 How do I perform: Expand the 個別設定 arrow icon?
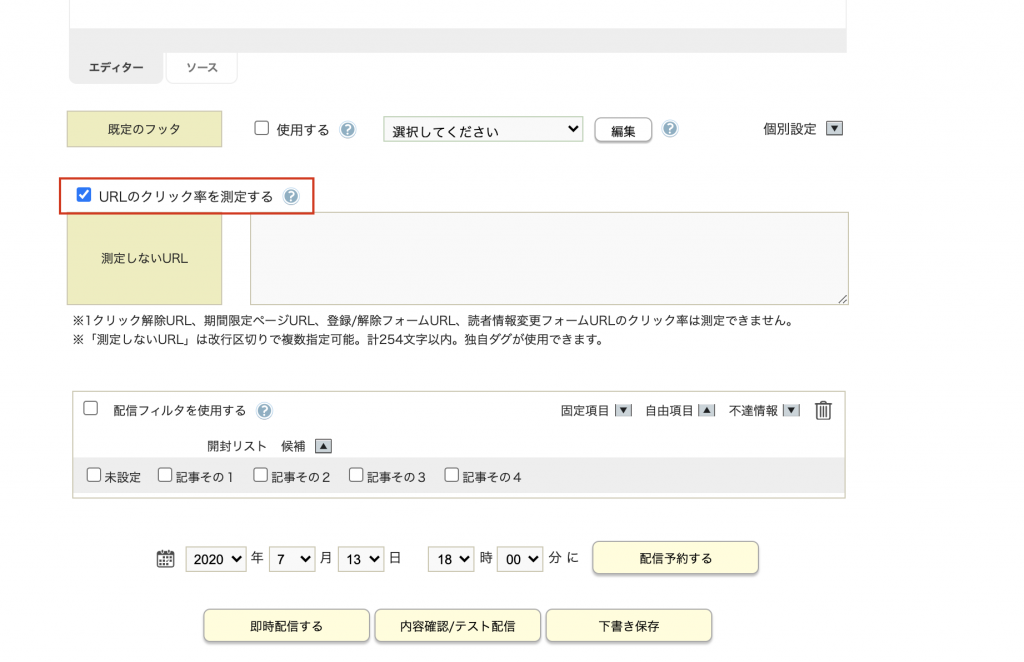(x=835, y=129)
